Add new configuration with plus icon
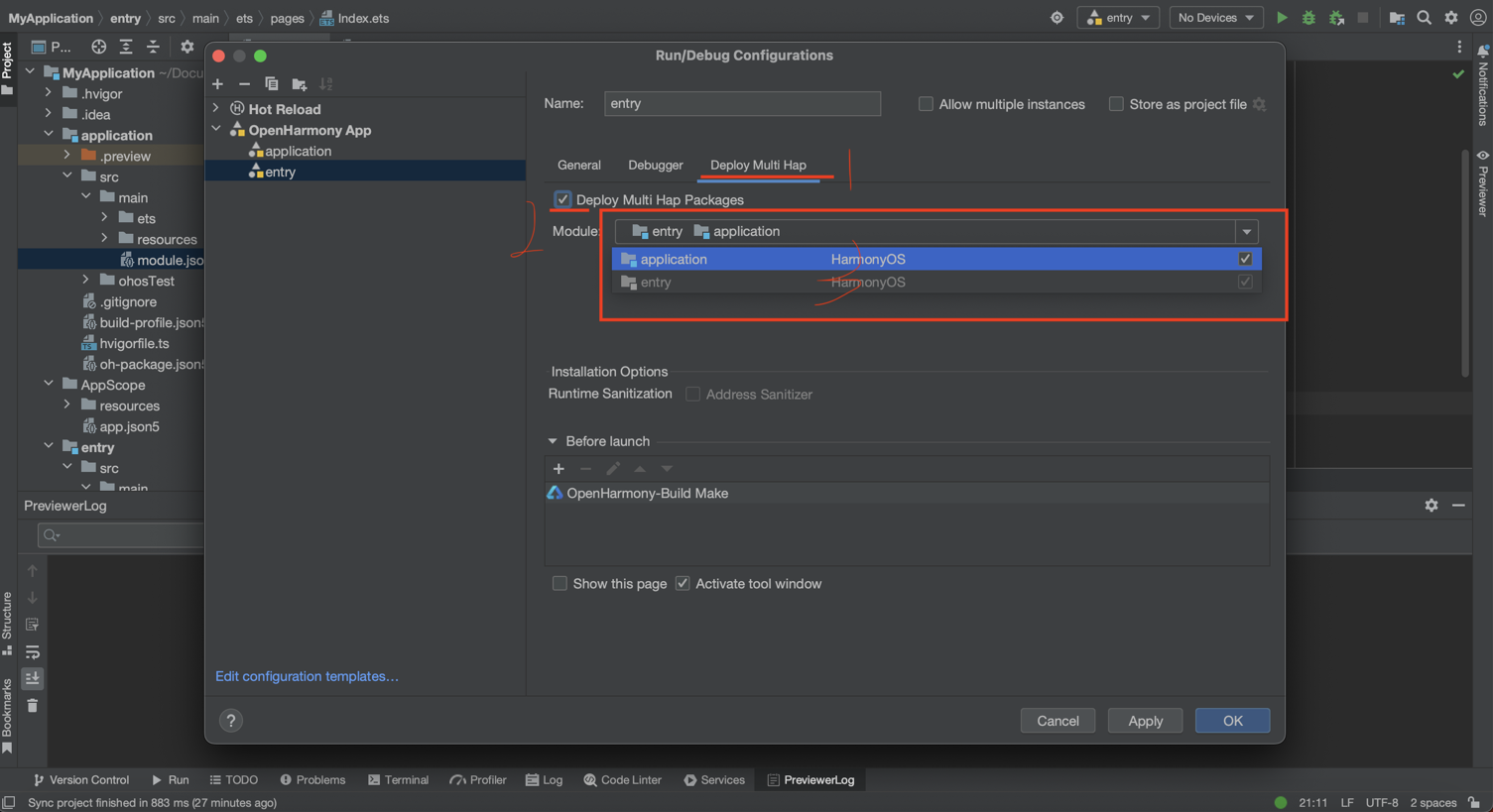This screenshot has width=1493, height=812. (x=218, y=84)
